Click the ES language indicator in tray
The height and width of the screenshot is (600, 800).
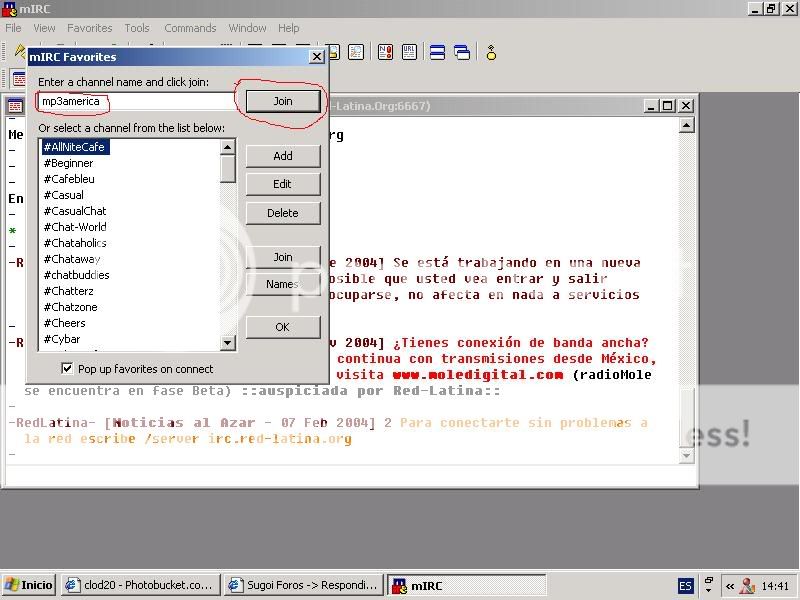point(685,586)
